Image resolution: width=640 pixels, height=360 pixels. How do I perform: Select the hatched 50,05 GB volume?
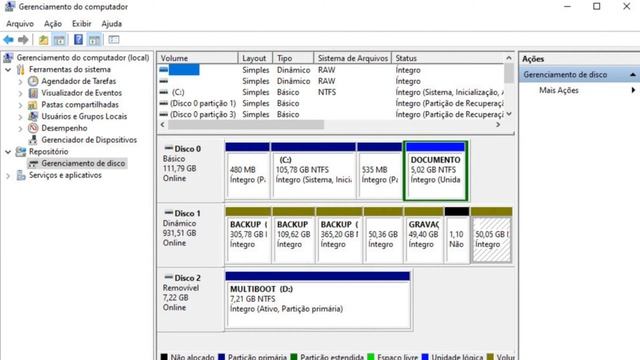coord(491,235)
